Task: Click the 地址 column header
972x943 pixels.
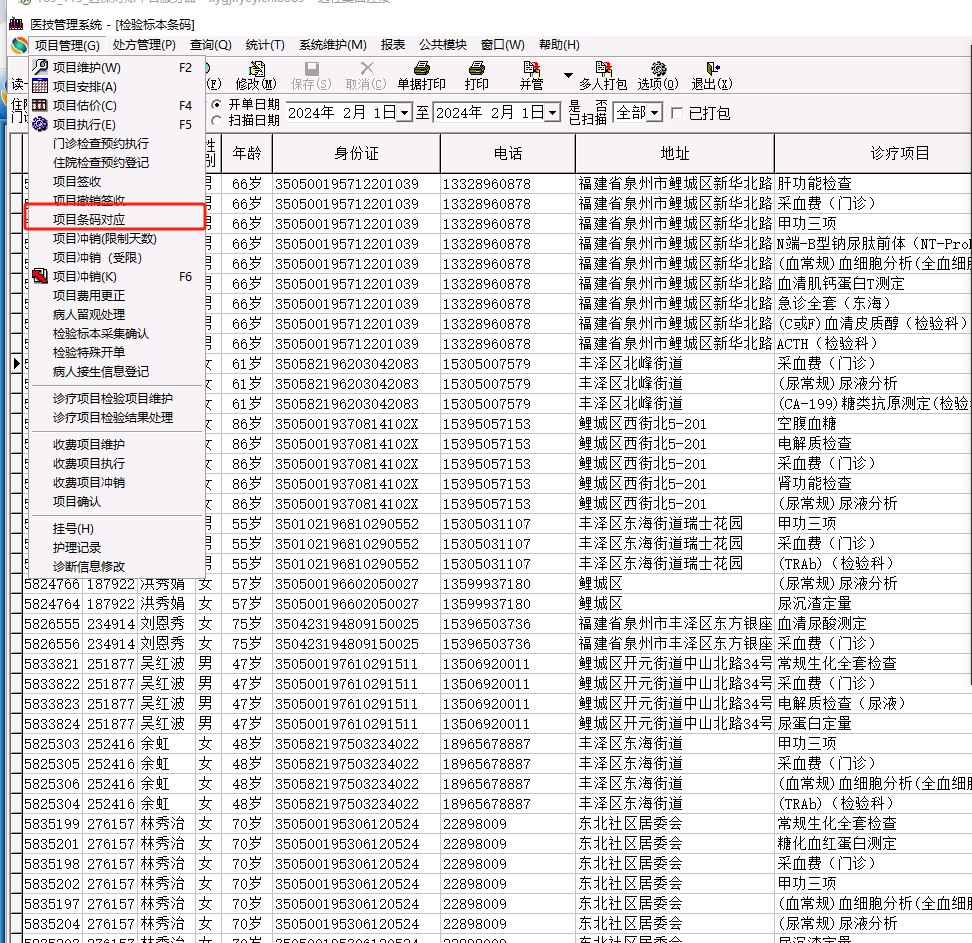Action: 674,153
